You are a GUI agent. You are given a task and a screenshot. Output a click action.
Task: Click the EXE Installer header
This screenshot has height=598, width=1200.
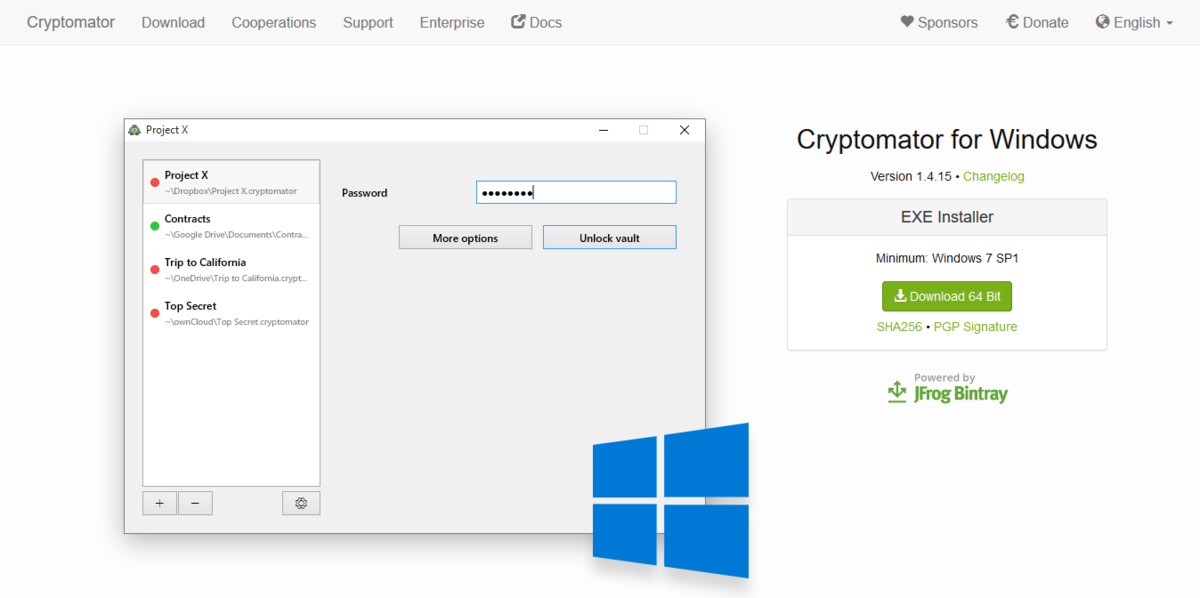tap(947, 217)
